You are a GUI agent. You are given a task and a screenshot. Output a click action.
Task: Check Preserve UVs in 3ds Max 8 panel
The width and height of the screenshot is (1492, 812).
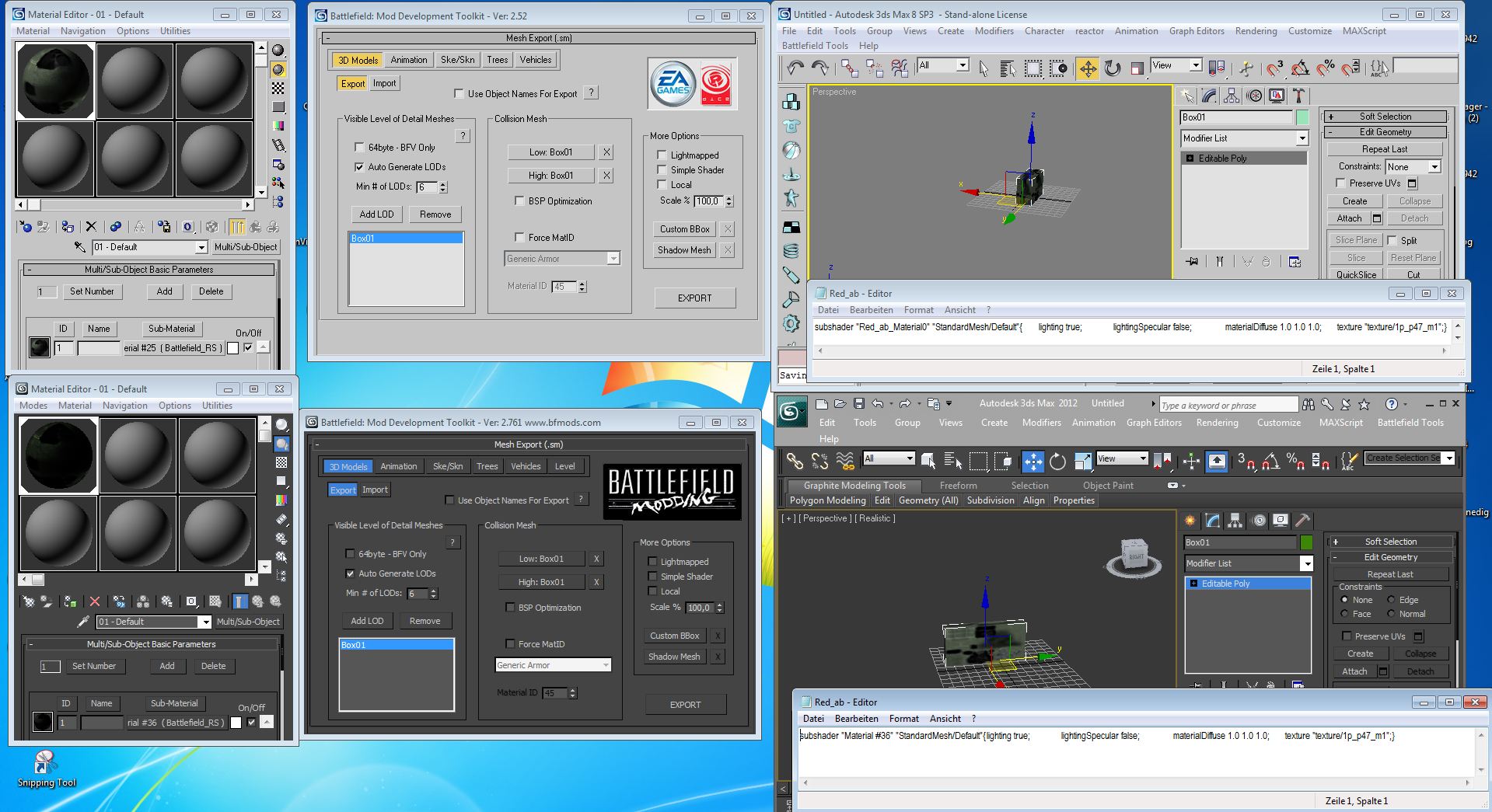coord(1340,183)
